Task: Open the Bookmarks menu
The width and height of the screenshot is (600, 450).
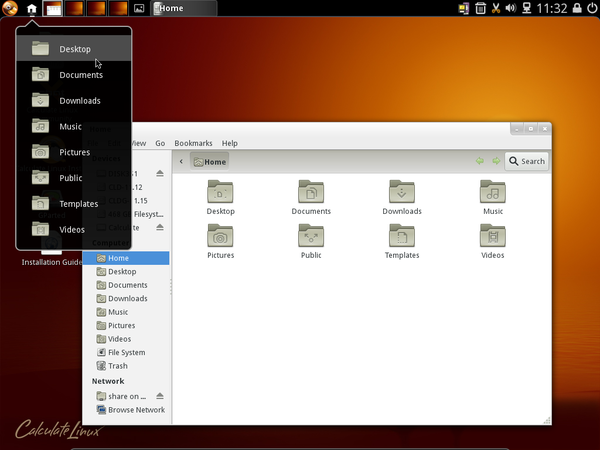Action: (193, 143)
